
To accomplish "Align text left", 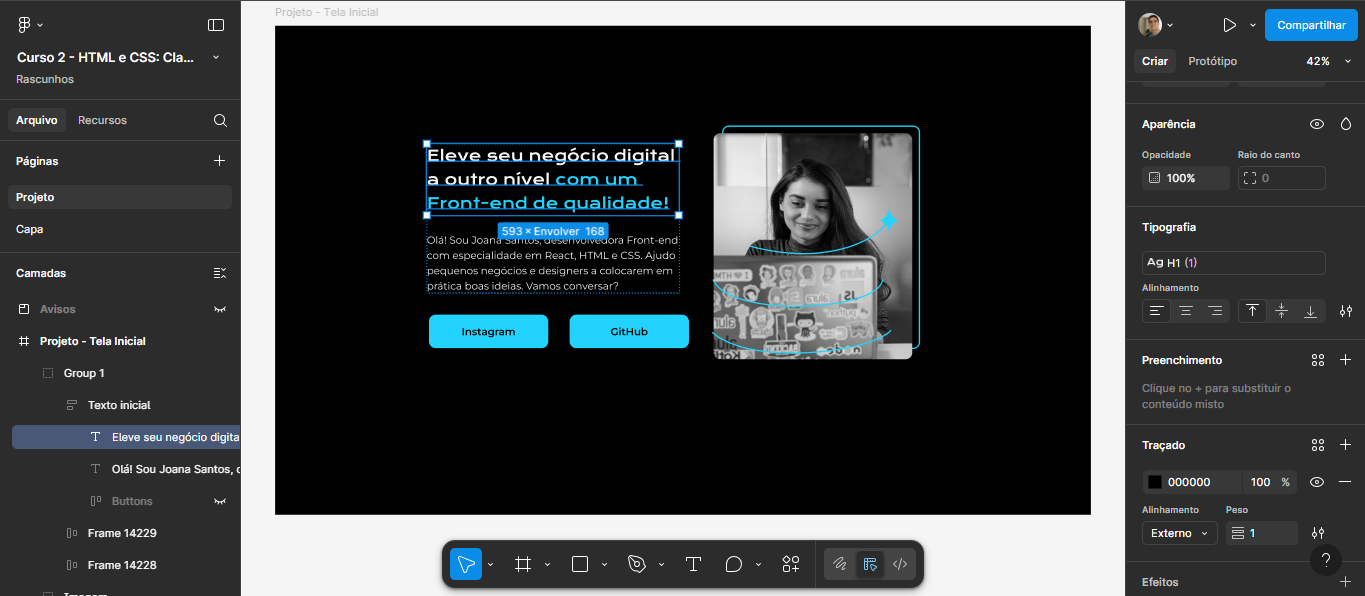I will click(x=1157, y=311).
